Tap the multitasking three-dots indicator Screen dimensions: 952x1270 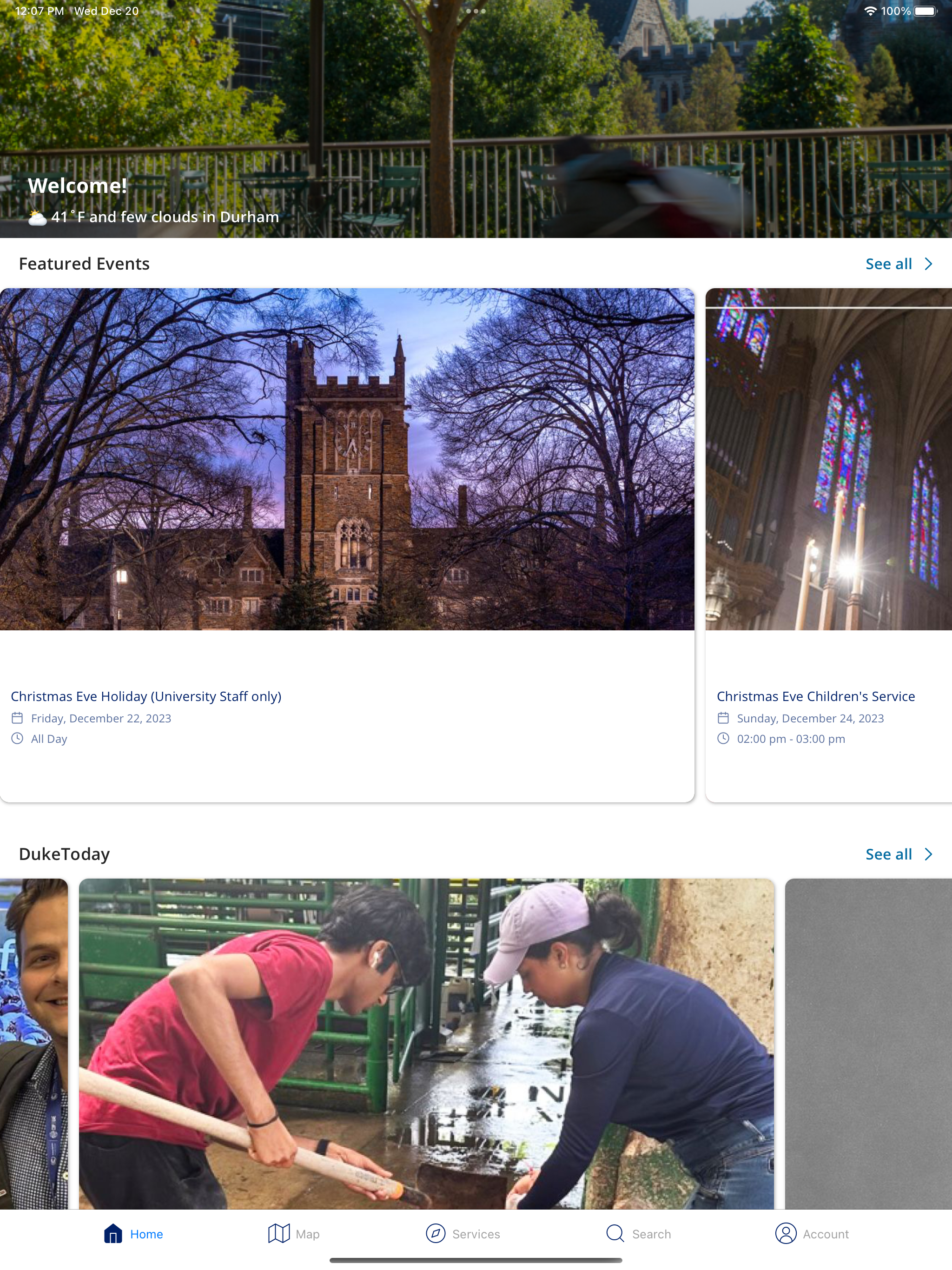click(x=476, y=11)
